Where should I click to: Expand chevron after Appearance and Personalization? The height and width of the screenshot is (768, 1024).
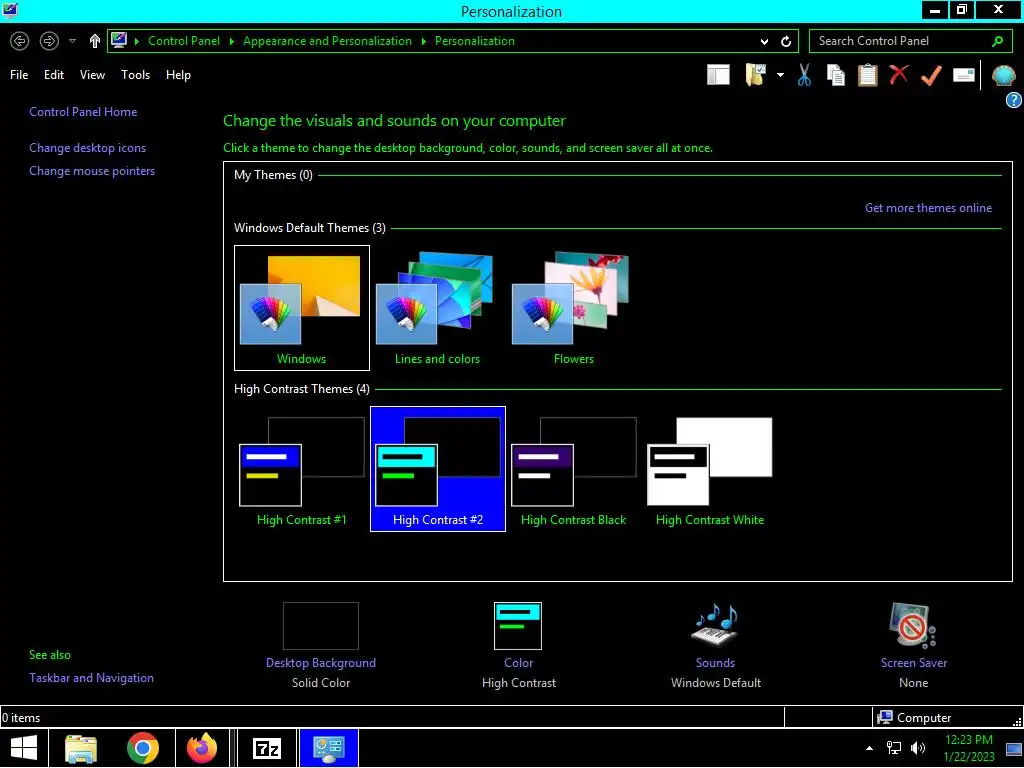click(x=423, y=41)
